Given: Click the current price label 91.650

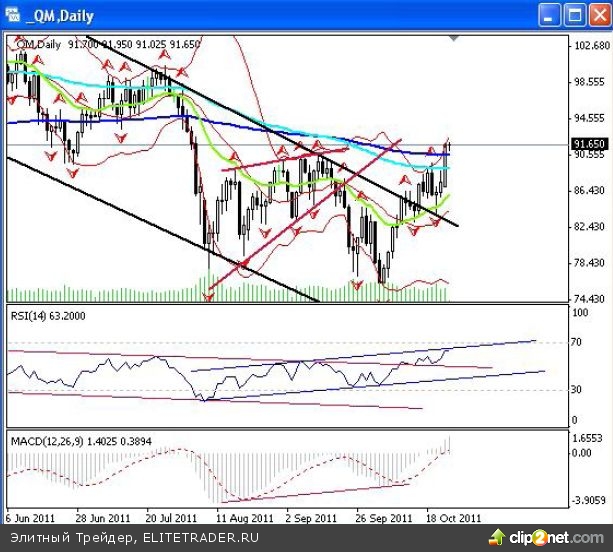Looking at the screenshot, I should [587, 144].
